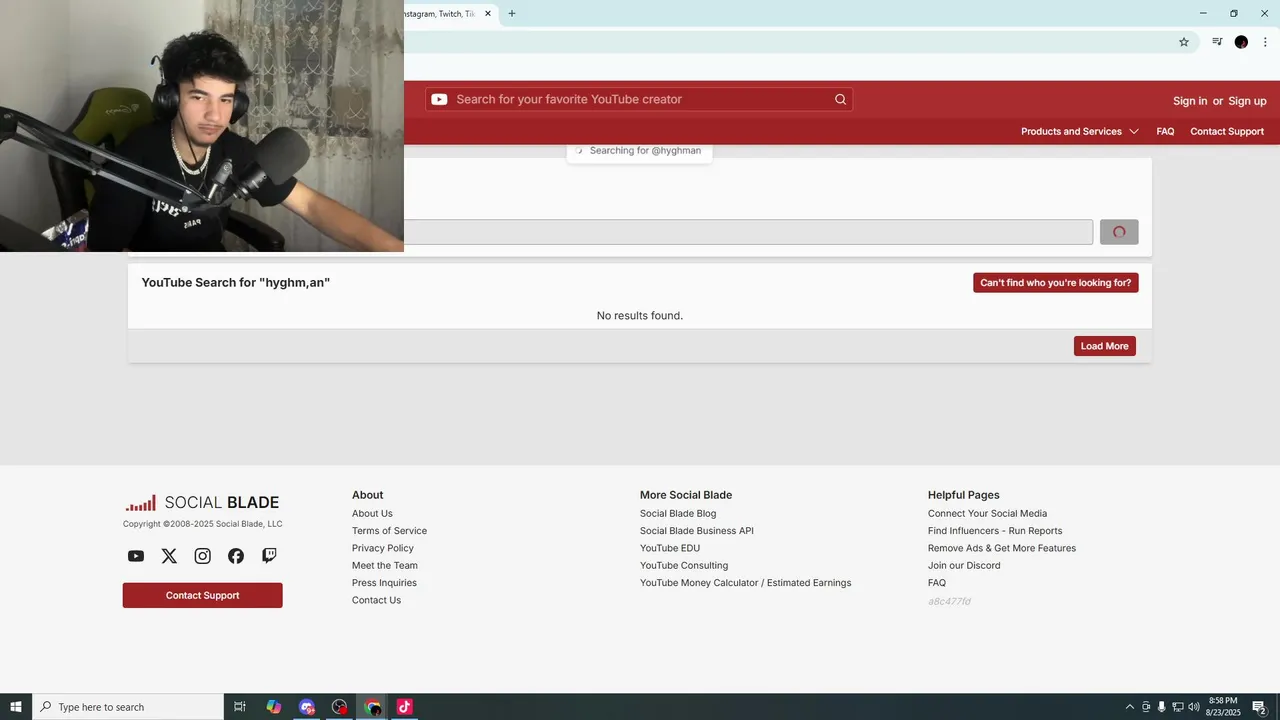Open Copilot from the taskbar

(273, 707)
